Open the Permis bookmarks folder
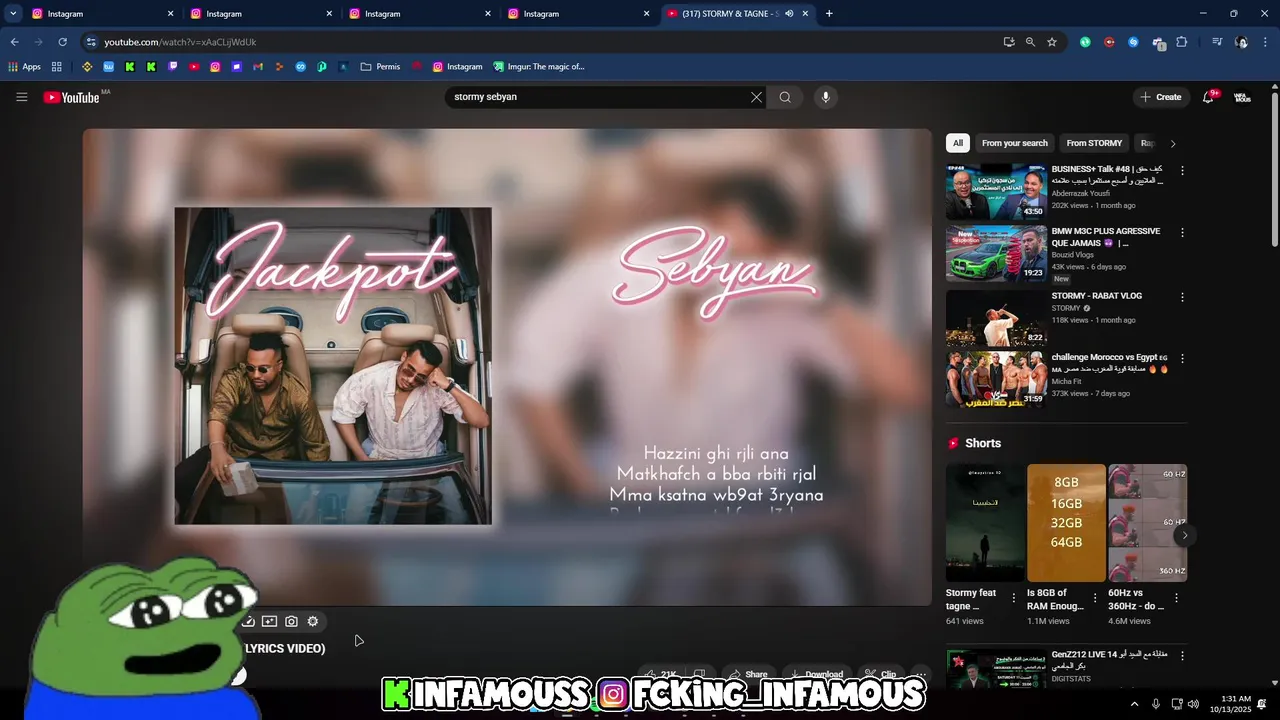1280x720 pixels. click(x=380, y=67)
